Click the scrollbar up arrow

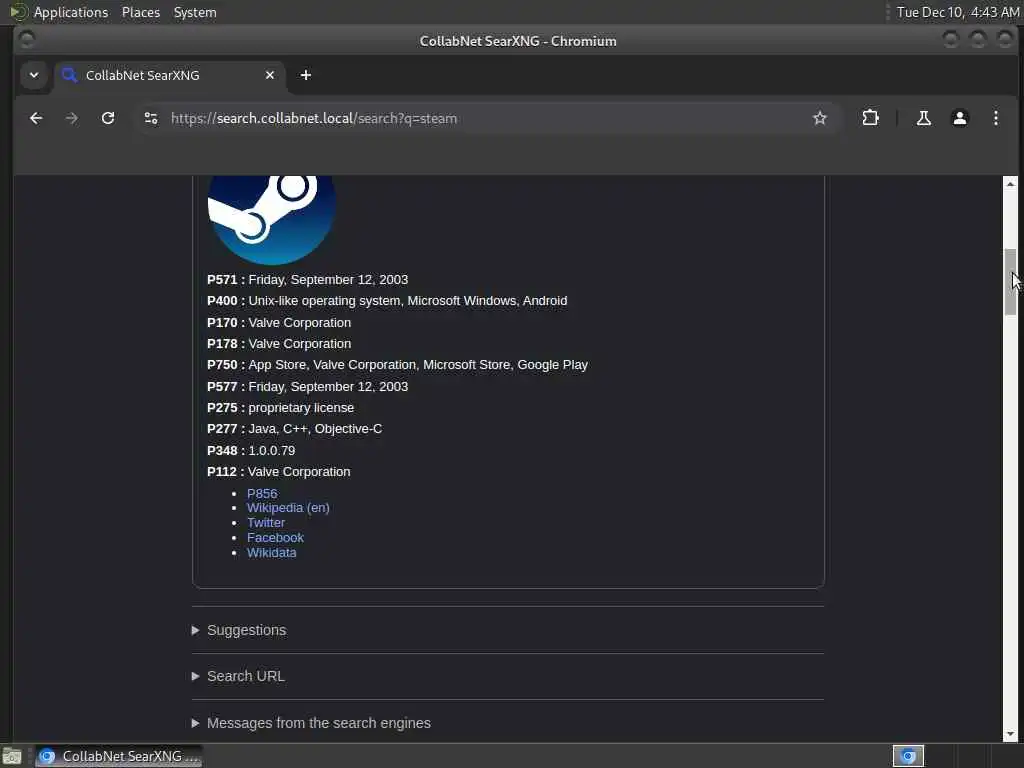(x=1010, y=184)
